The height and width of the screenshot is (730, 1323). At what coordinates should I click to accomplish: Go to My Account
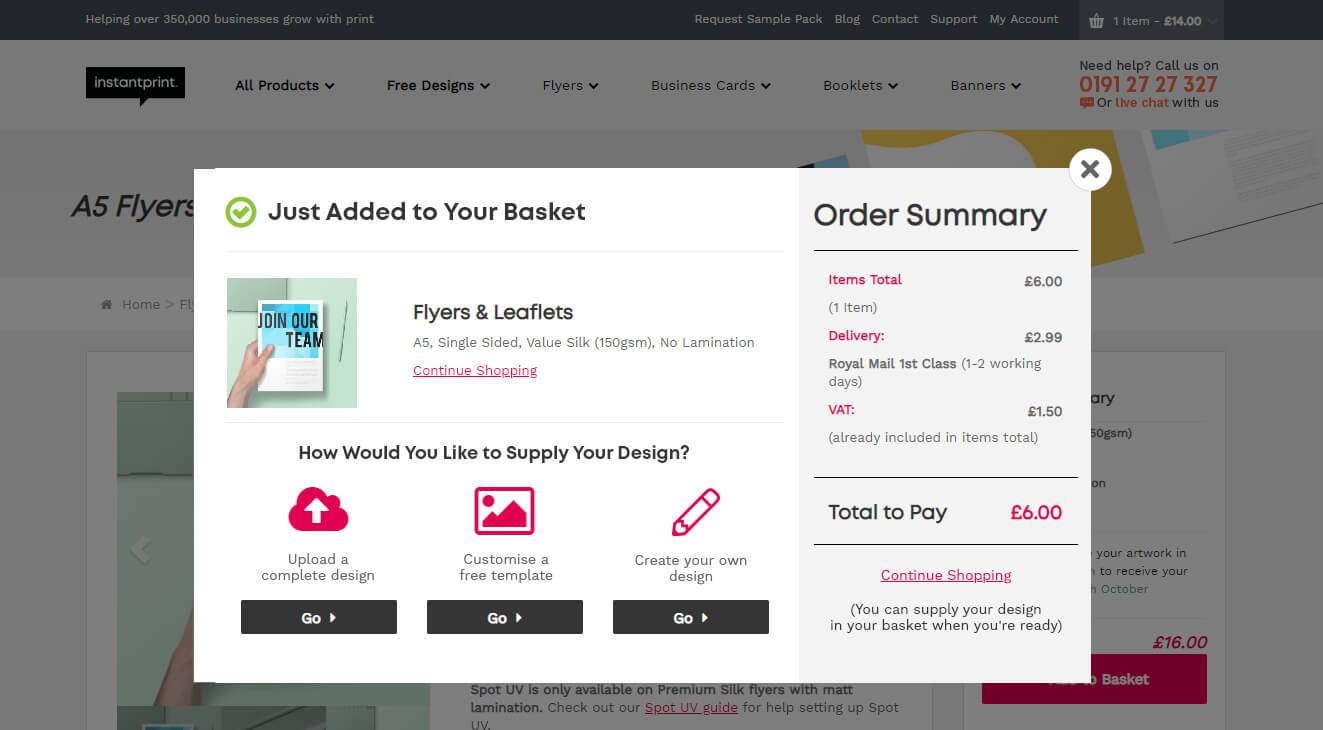pyautogui.click(x=1024, y=19)
